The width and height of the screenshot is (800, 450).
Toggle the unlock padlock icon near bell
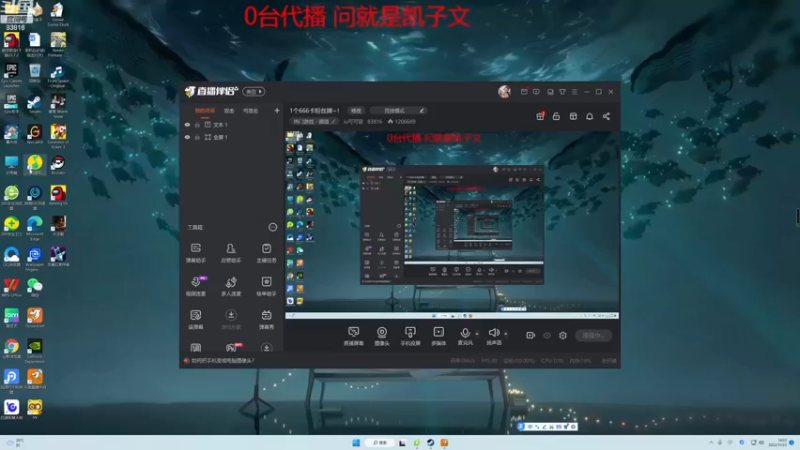pyautogui.click(x=556, y=116)
